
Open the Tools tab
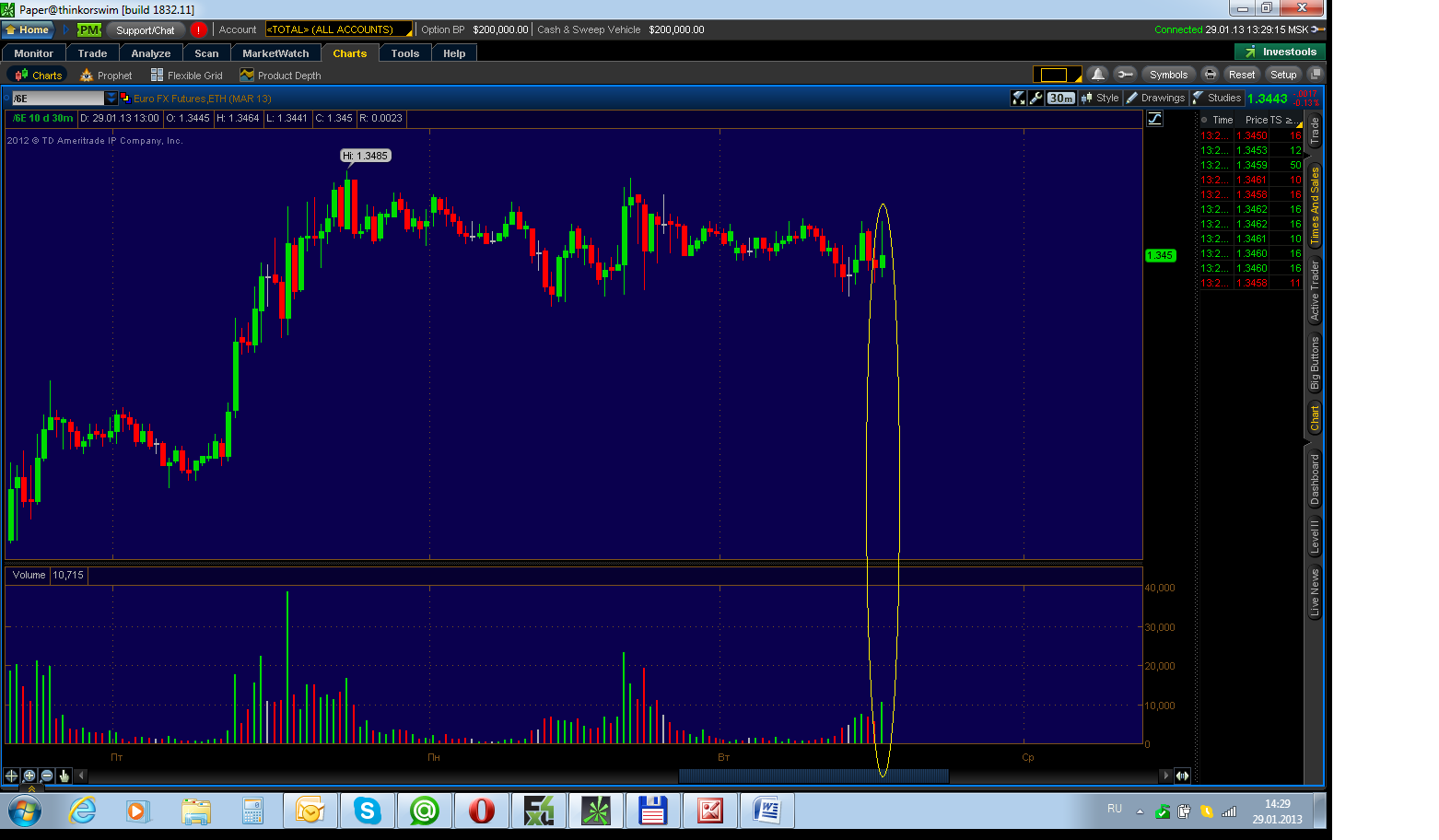[404, 53]
